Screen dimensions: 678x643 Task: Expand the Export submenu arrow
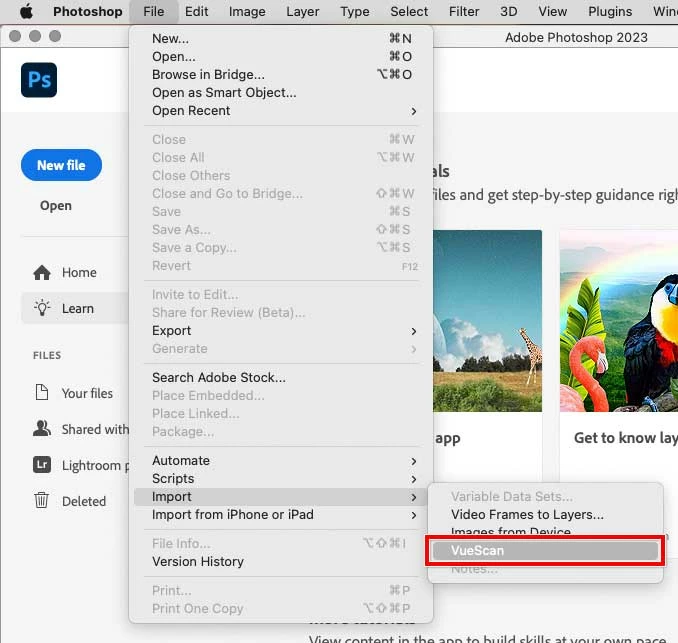414,331
